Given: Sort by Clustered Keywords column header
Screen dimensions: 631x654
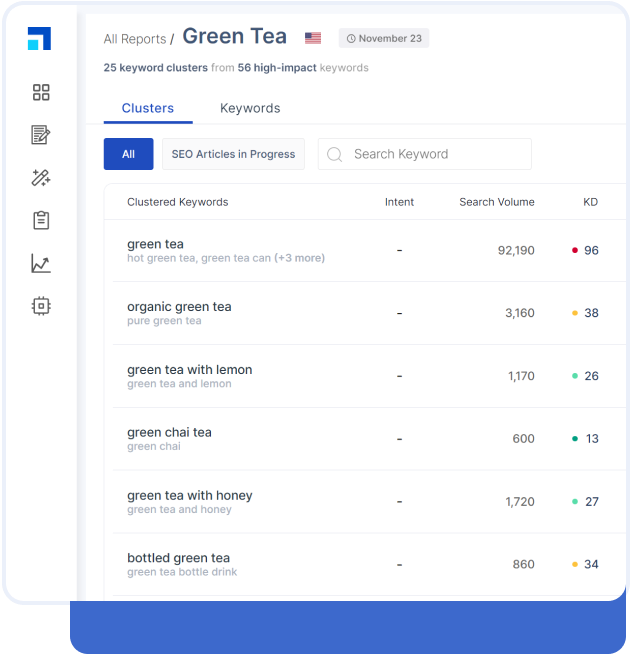Looking at the screenshot, I should click(x=178, y=202).
